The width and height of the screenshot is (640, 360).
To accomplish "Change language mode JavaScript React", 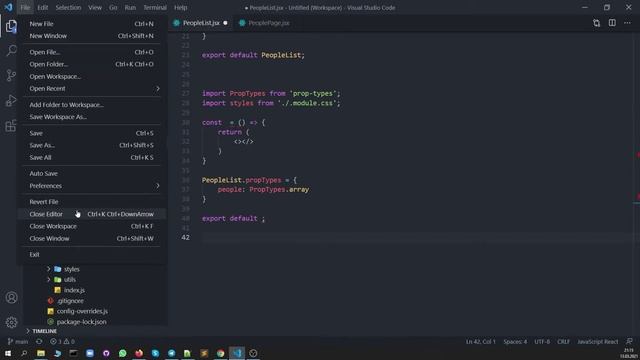I will (x=598, y=342).
